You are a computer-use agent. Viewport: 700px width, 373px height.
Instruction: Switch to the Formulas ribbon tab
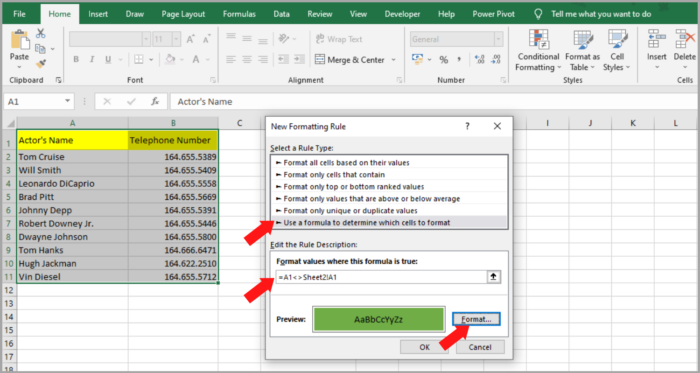pyautogui.click(x=239, y=14)
